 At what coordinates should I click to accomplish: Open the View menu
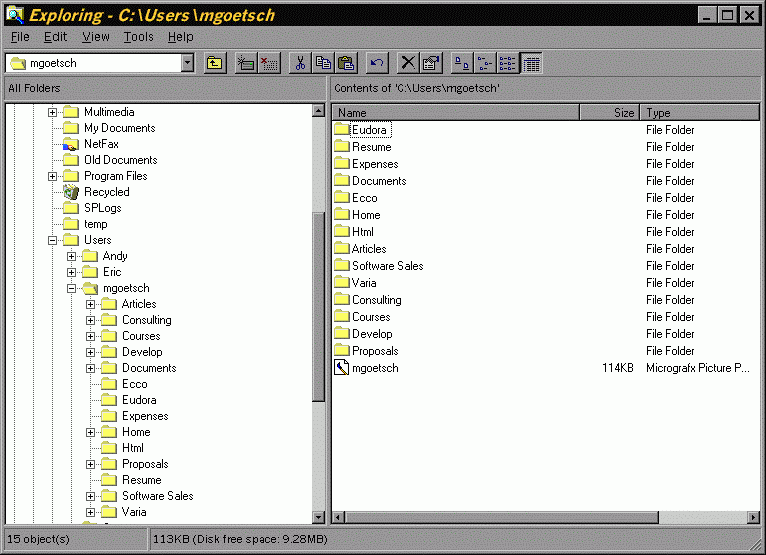[96, 37]
